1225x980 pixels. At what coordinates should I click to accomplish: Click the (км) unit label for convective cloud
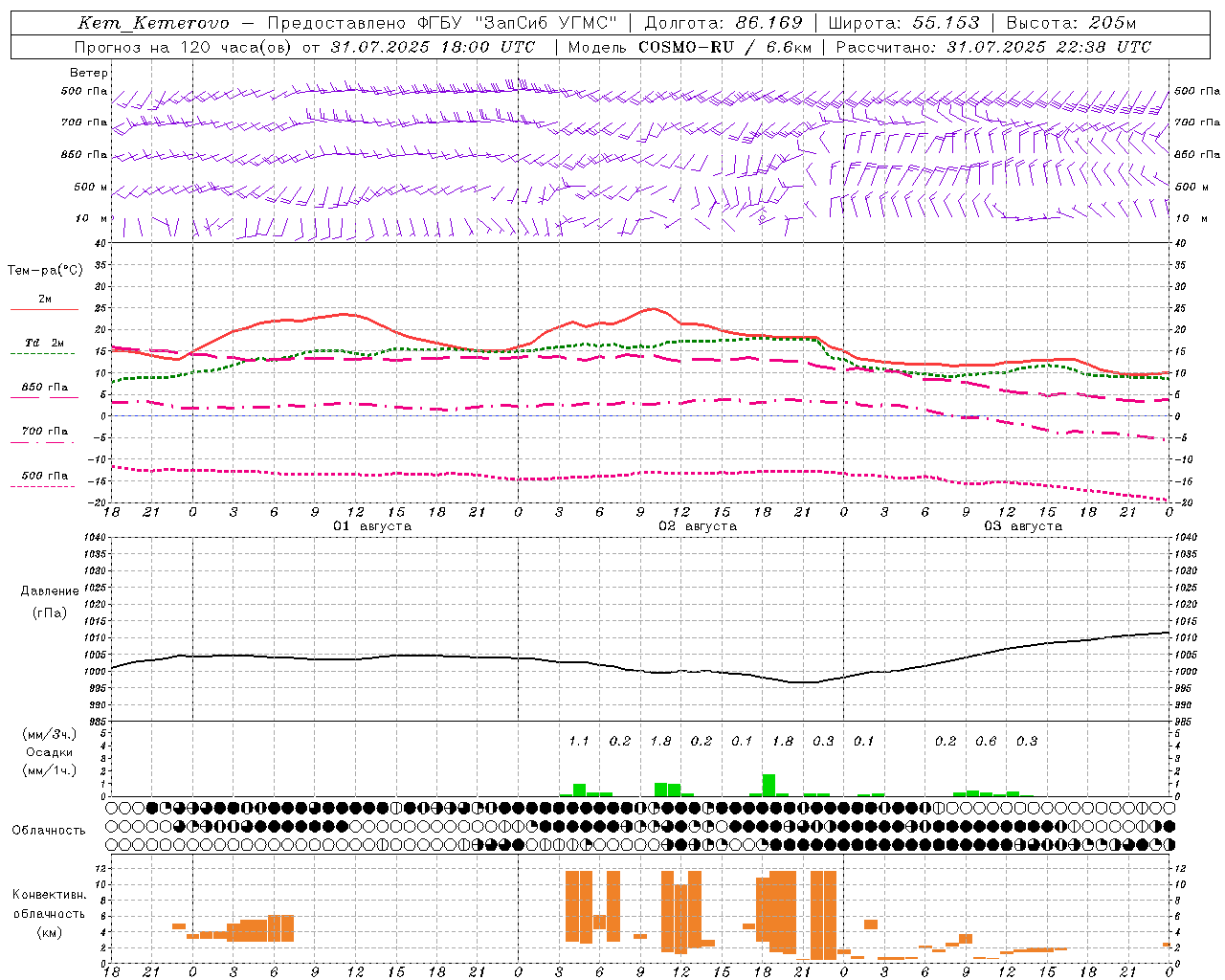click(49, 931)
